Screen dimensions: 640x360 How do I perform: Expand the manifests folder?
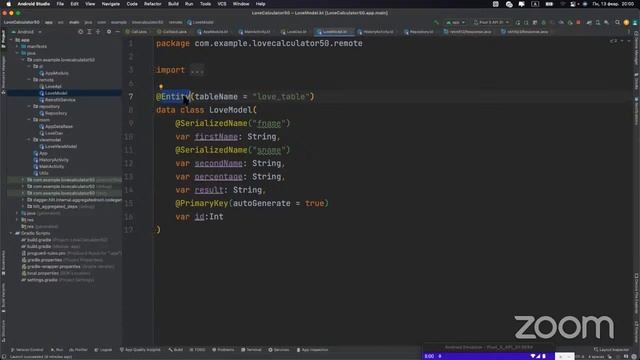[x=18, y=47]
